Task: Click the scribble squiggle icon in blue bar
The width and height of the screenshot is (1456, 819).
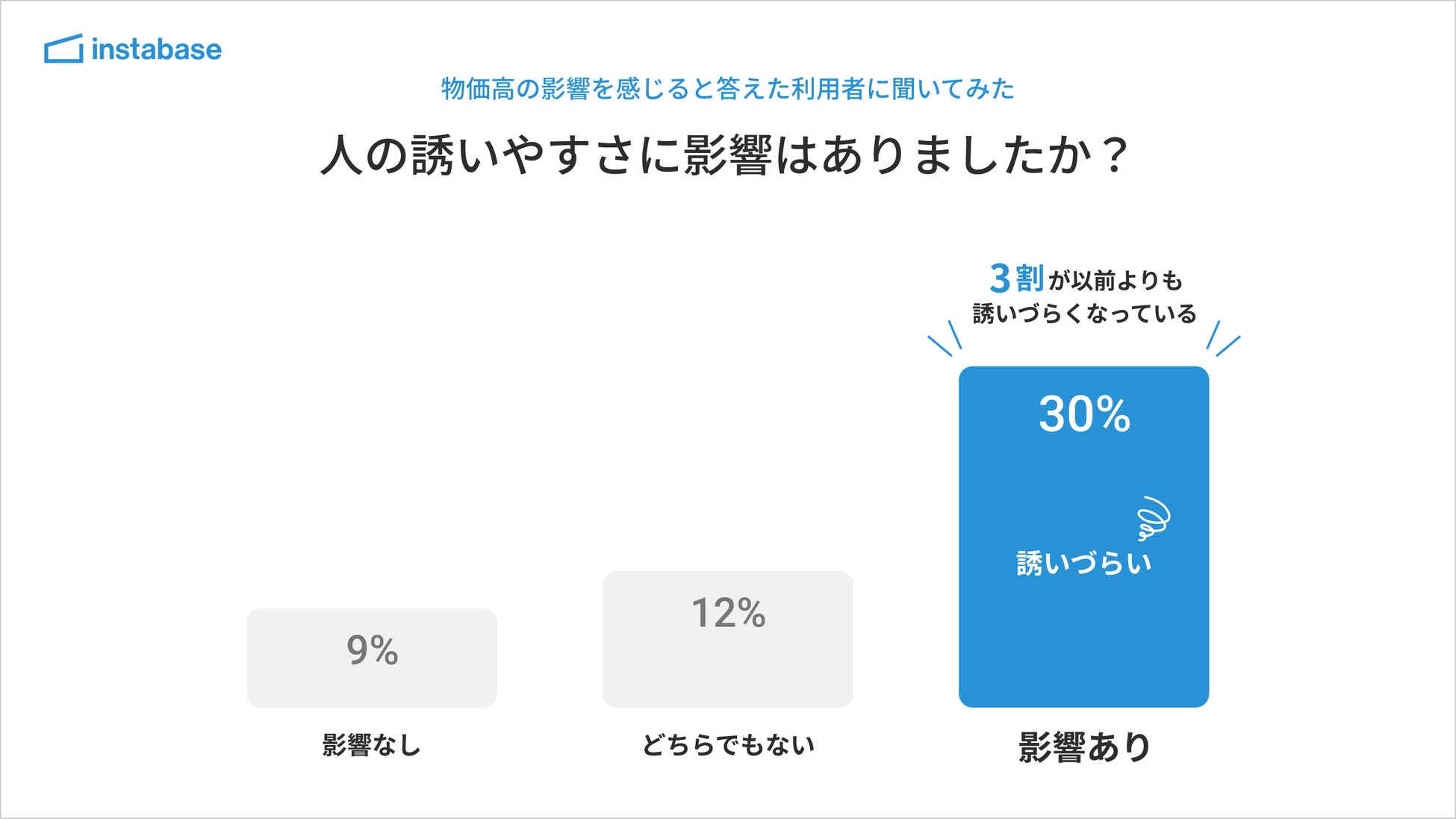Action: point(1153,518)
